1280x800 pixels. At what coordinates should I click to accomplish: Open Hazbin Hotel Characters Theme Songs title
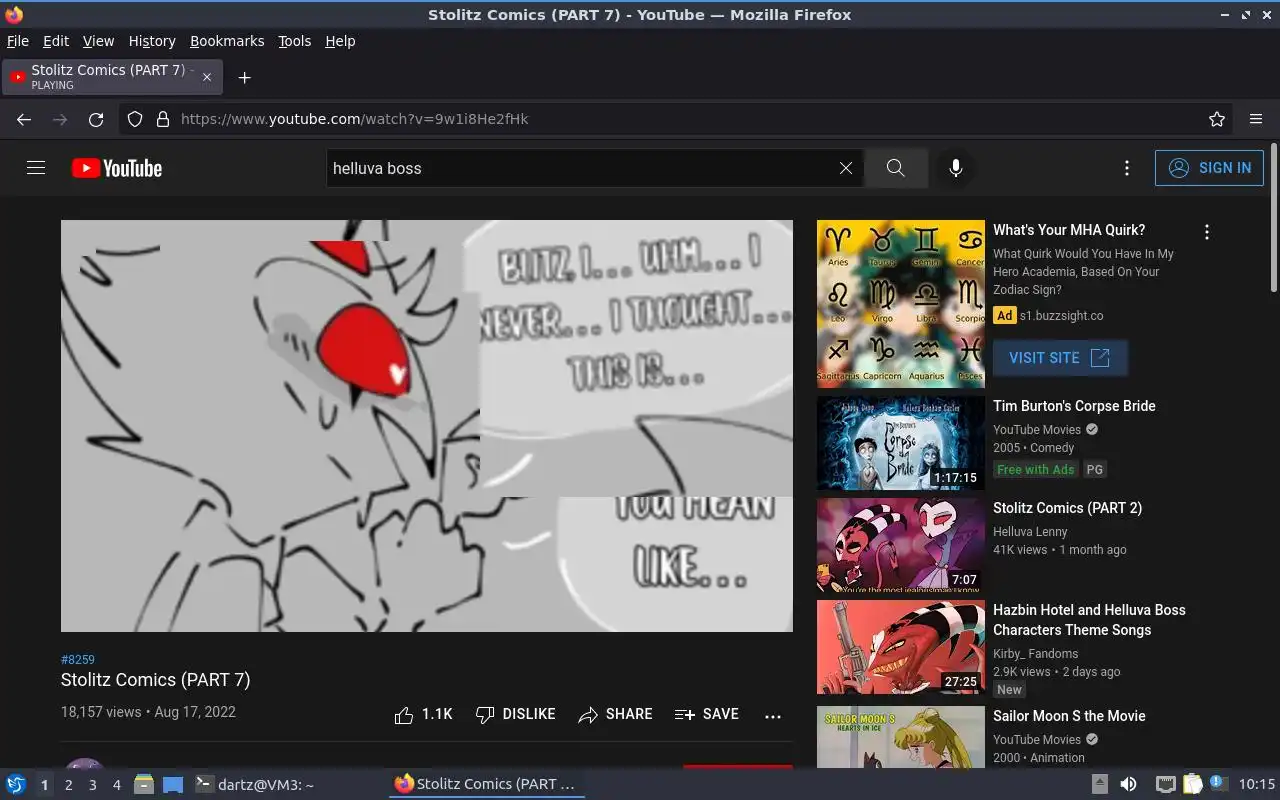[x=1089, y=620]
